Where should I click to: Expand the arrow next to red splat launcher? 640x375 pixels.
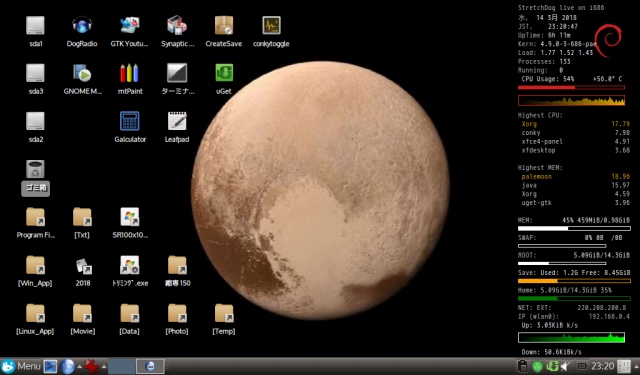click(104, 366)
